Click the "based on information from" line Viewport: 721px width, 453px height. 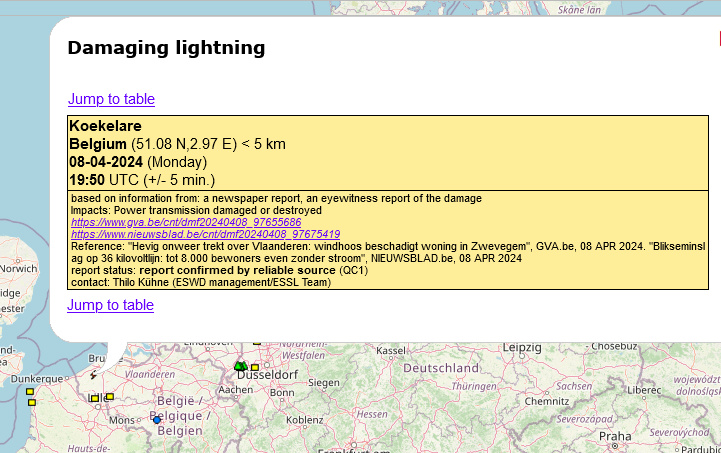click(x=276, y=198)
